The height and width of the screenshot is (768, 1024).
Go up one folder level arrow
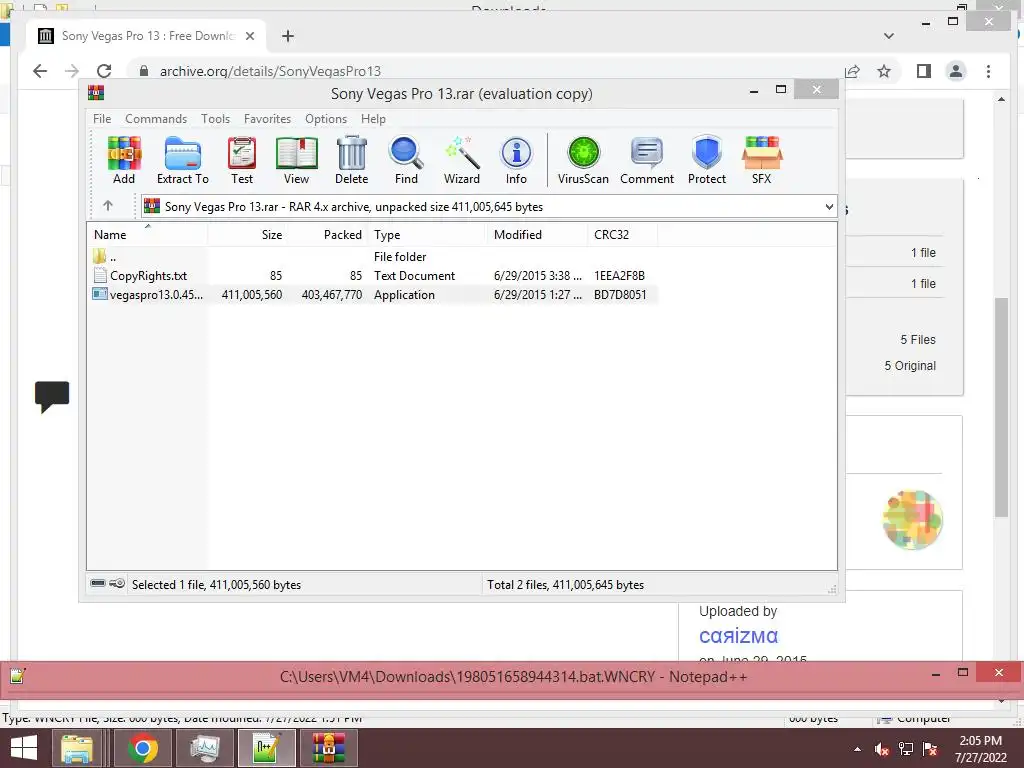pyautogui.click(x=108, y=206)
